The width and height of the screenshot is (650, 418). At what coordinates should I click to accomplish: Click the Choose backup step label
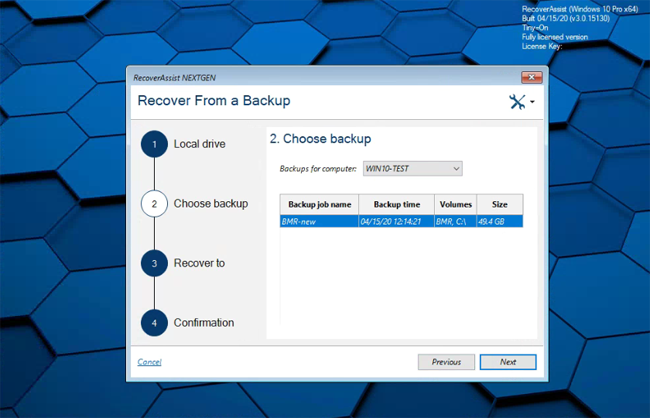(x=211, y=204)
